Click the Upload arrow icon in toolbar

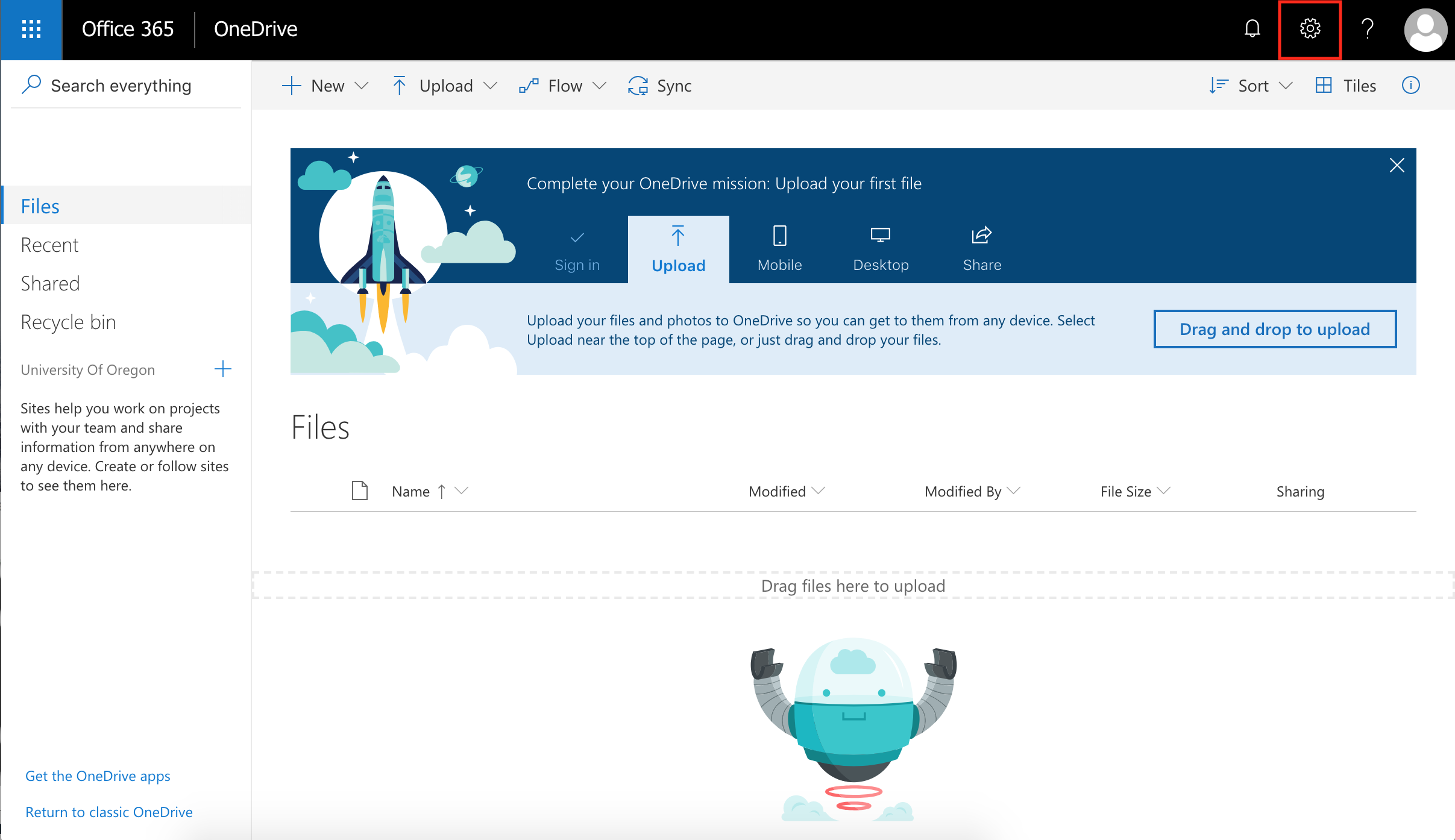tap(399, 86)
